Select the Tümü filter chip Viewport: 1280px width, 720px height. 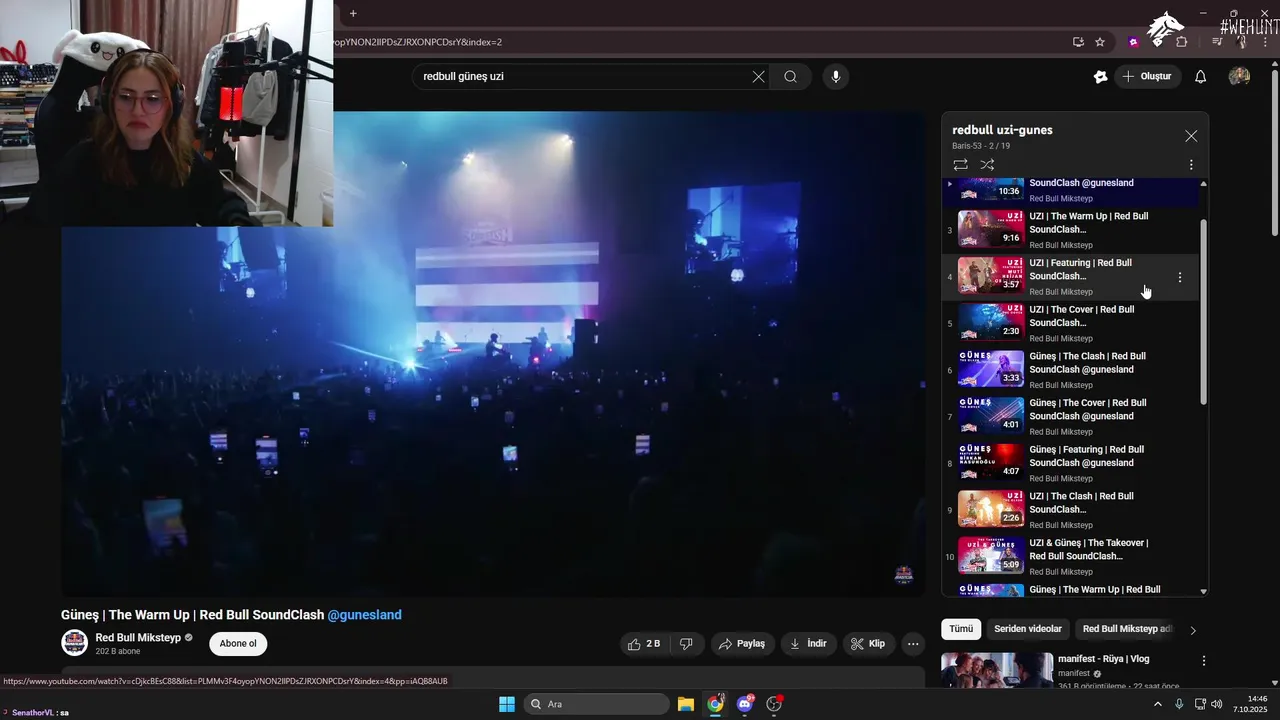tap(961, 629)
